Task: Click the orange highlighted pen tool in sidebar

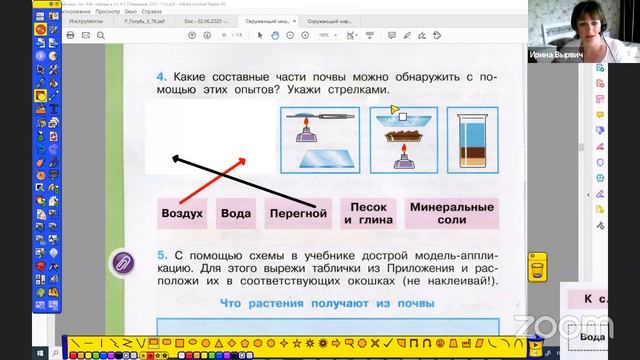Action: 40,29
